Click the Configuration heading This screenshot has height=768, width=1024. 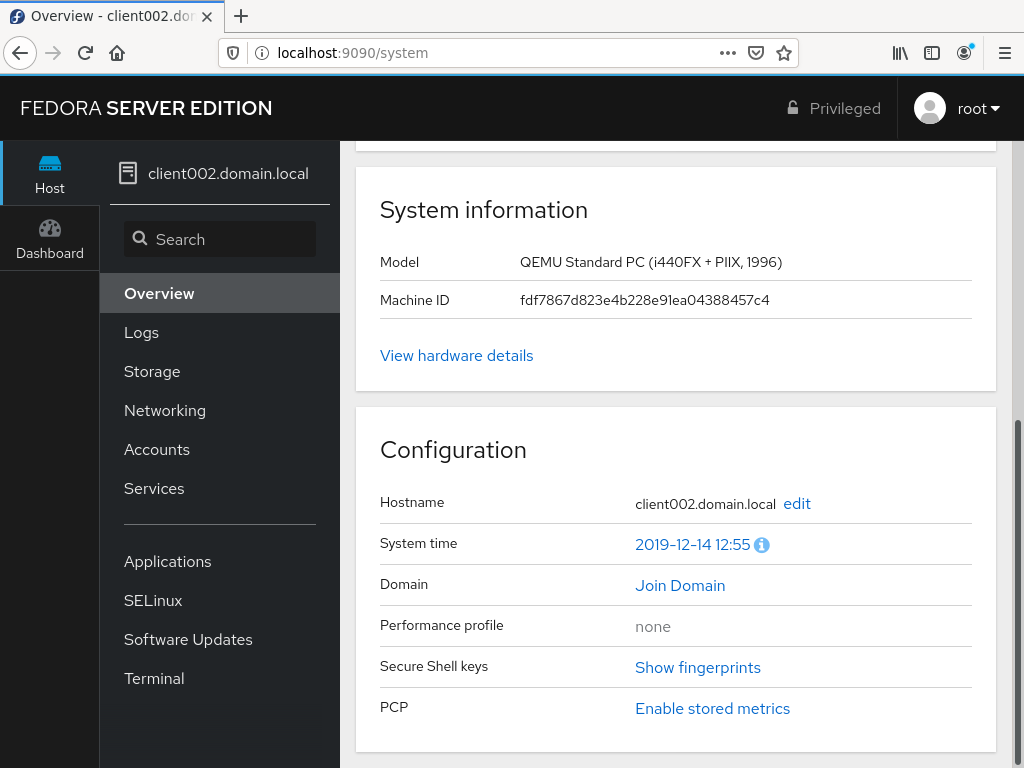(x=453, y=450)
